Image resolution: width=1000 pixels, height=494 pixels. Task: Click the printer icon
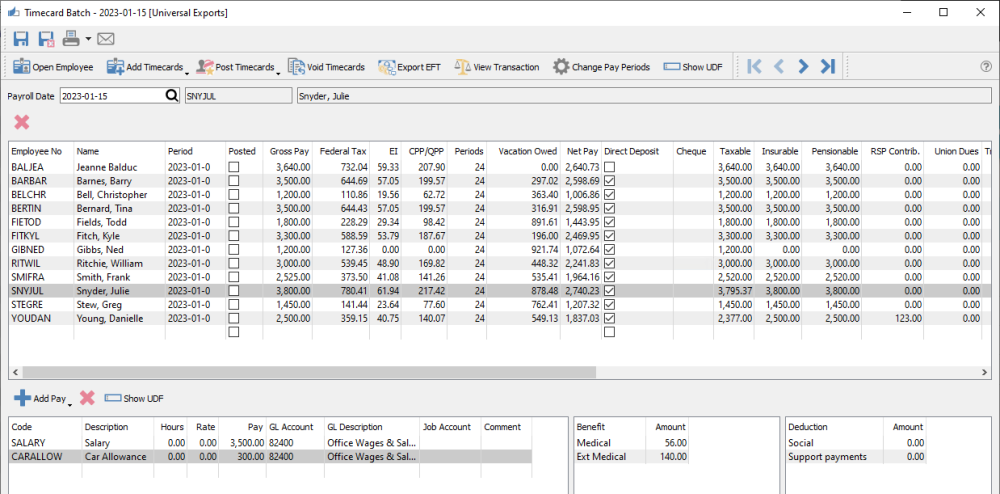(72, 39)
